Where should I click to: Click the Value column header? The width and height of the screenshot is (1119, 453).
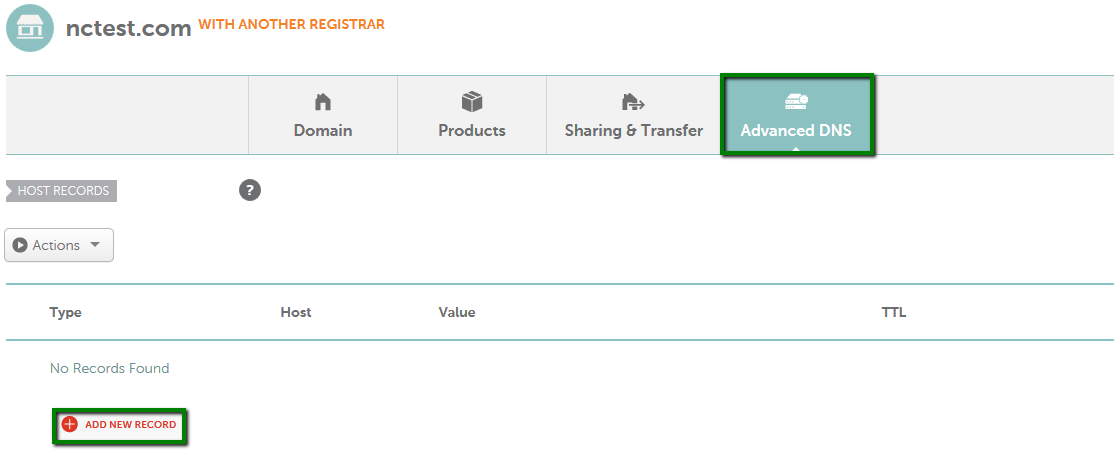coord(457,312)
